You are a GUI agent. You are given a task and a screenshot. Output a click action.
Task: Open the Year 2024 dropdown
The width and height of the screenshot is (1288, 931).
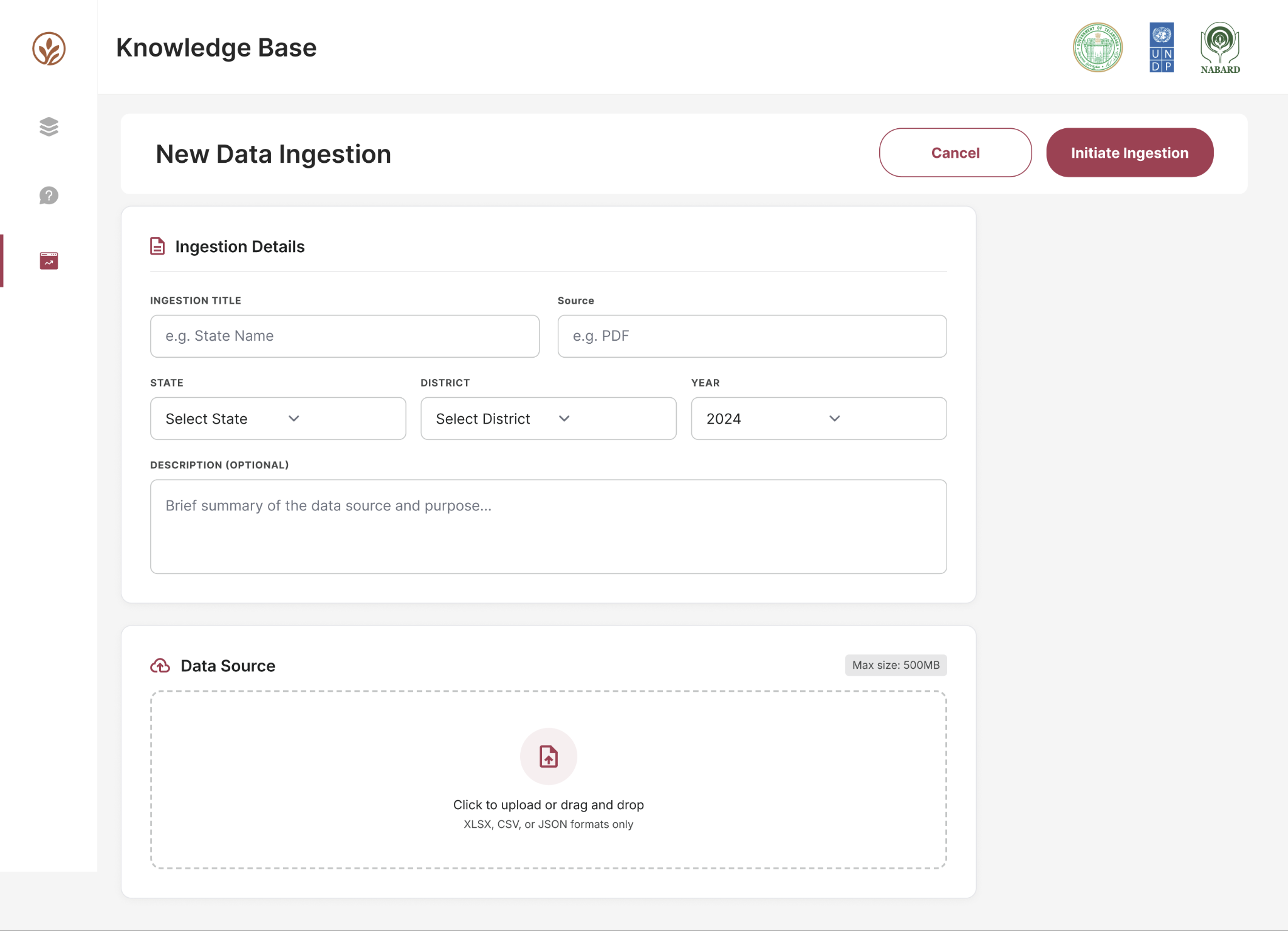[819, 419]
